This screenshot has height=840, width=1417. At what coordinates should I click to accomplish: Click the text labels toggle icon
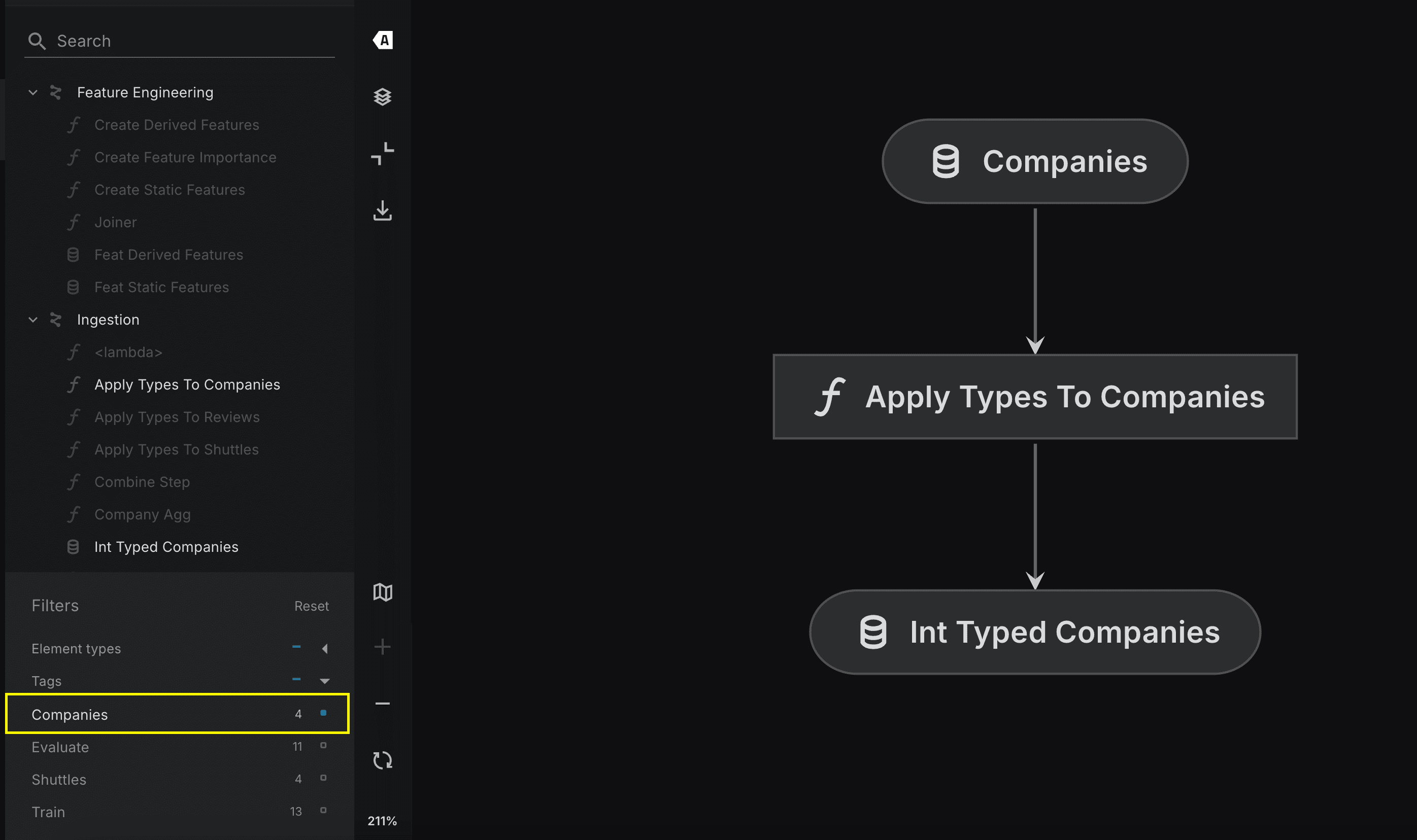click(x=383, y=40)
